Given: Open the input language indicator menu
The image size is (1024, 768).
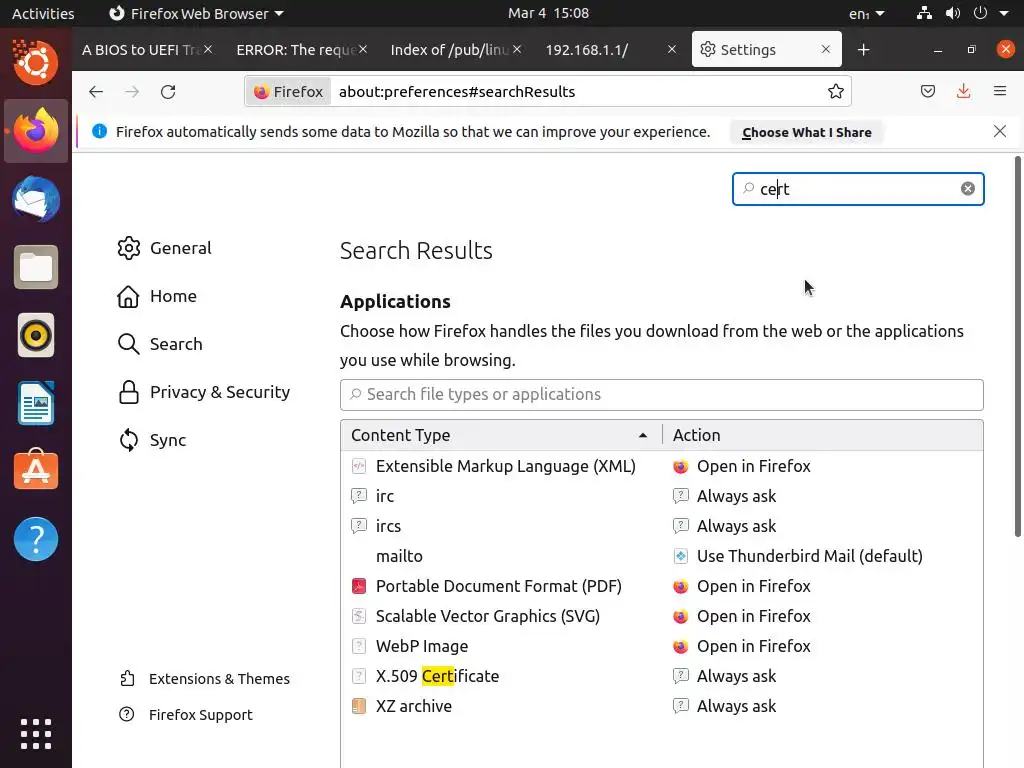Looking at the screenshot, I should tap(866, 14).
